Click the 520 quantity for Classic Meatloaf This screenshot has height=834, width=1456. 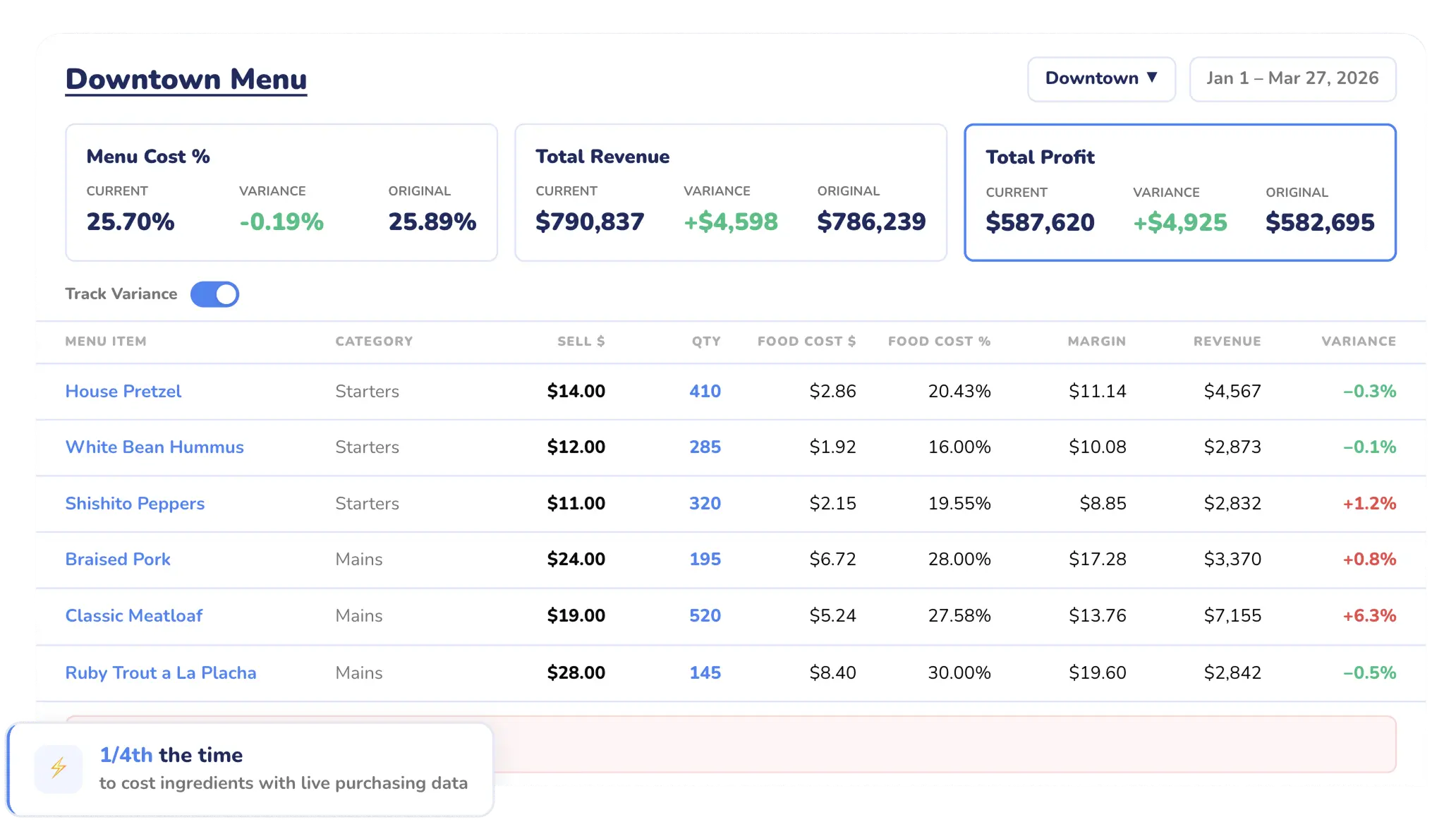pos(705,616)
